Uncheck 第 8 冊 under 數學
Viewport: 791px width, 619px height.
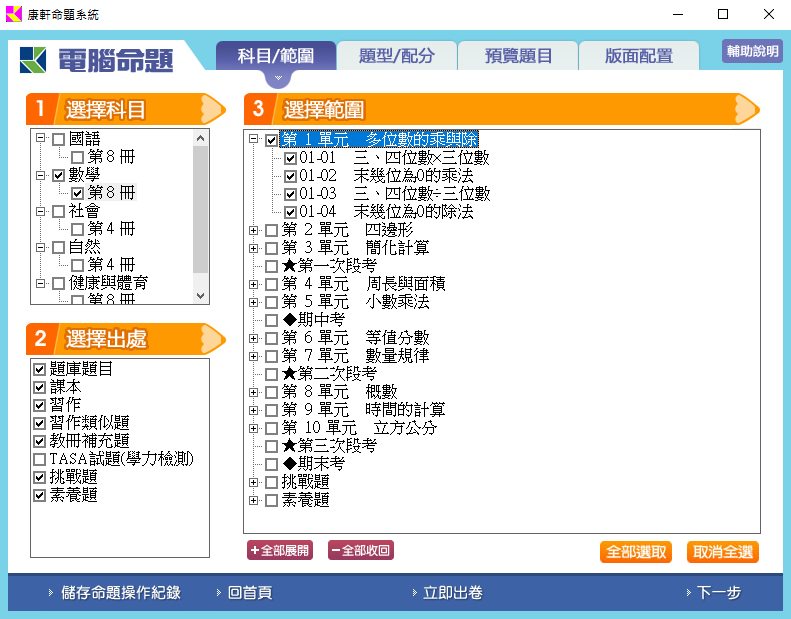point(77,193)
